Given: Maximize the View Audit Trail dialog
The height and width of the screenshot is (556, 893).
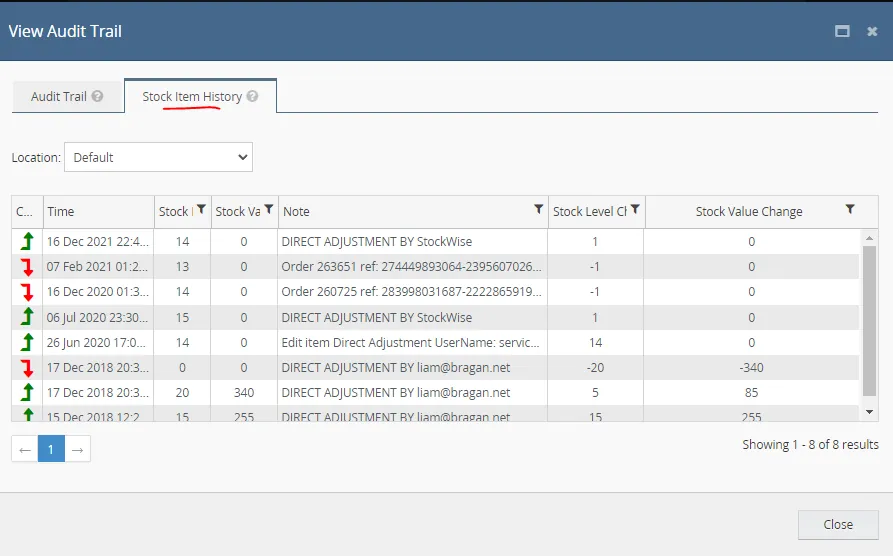Looking at the screenshot, I should pos(842,31).
